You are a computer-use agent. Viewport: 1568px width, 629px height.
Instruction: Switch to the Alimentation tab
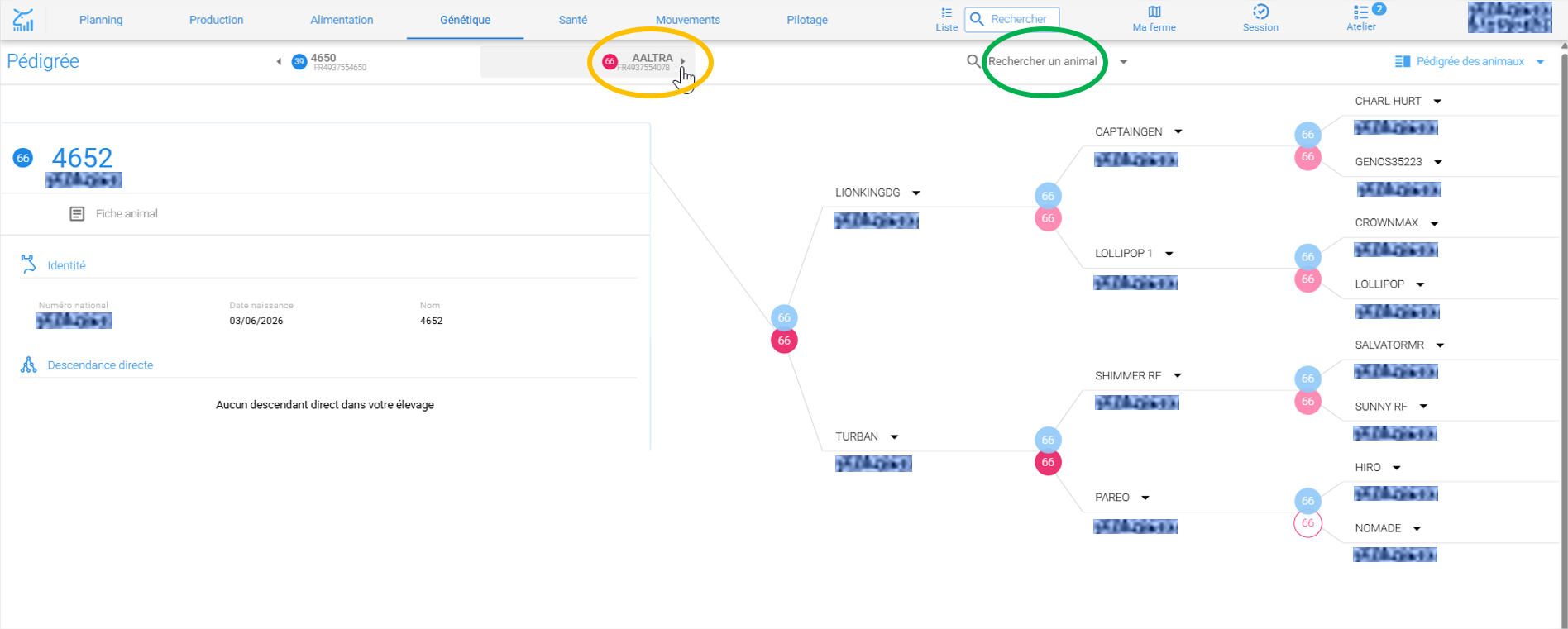(342, 20)
